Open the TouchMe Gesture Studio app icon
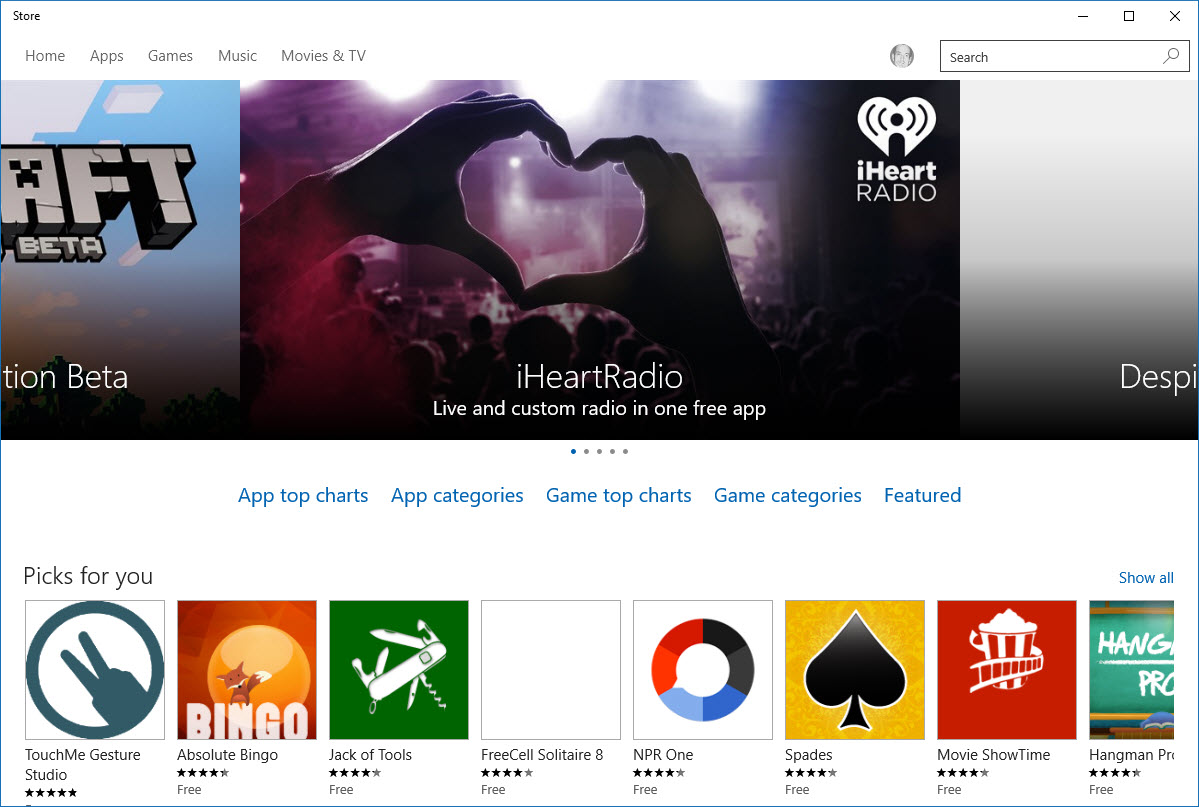 [95, 669]
